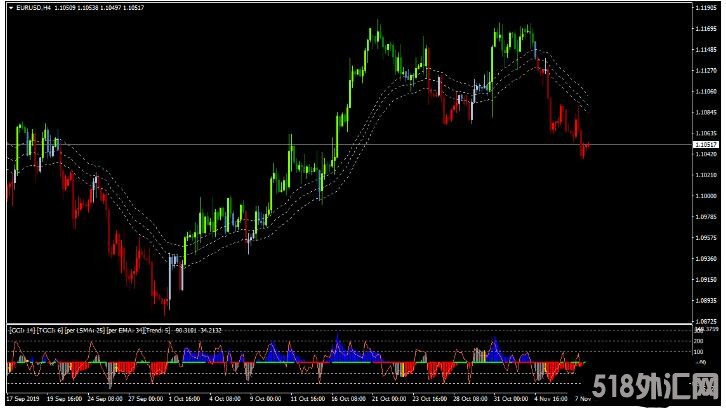Screen dimensions: 726x410
Task: Click the 16 Oct 08:00 time label
Action: coord(348,398)
